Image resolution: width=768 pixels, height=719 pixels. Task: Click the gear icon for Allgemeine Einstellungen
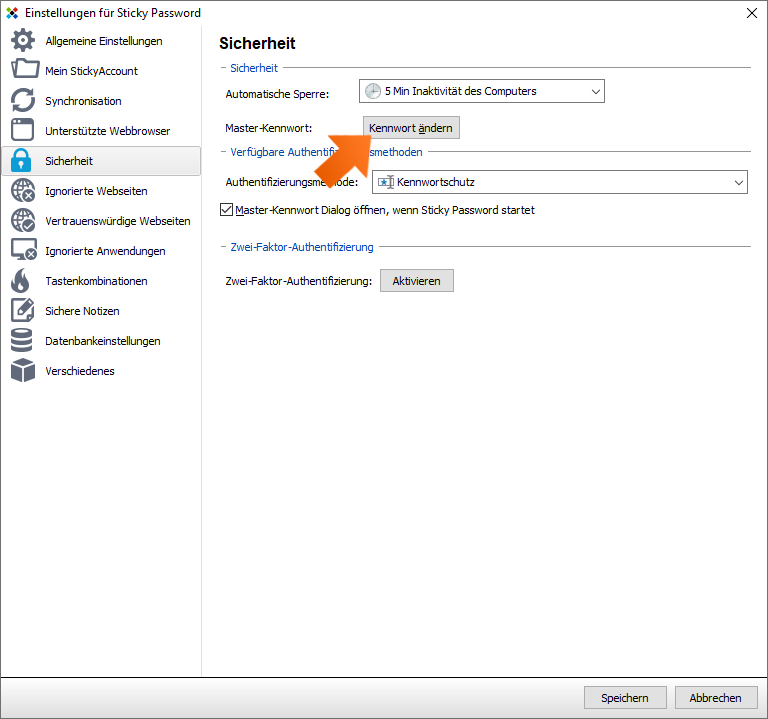pos(23,40)
